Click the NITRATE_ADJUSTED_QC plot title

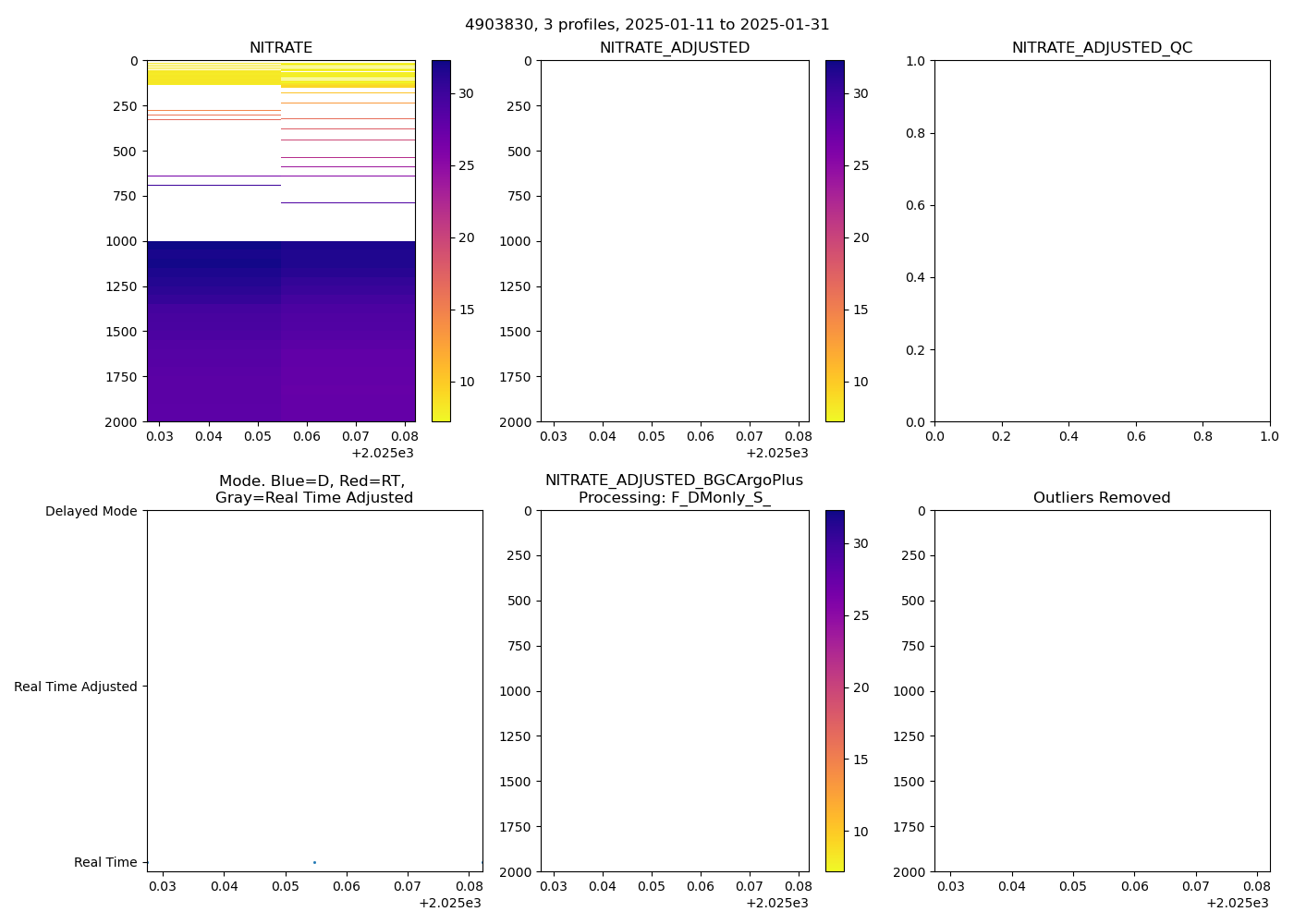[x=1102, y=48]
